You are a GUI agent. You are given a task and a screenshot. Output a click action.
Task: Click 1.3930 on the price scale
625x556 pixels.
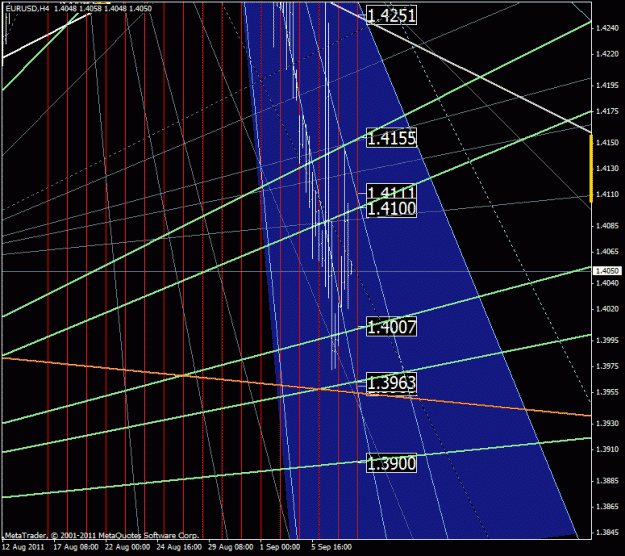(607, 423)
